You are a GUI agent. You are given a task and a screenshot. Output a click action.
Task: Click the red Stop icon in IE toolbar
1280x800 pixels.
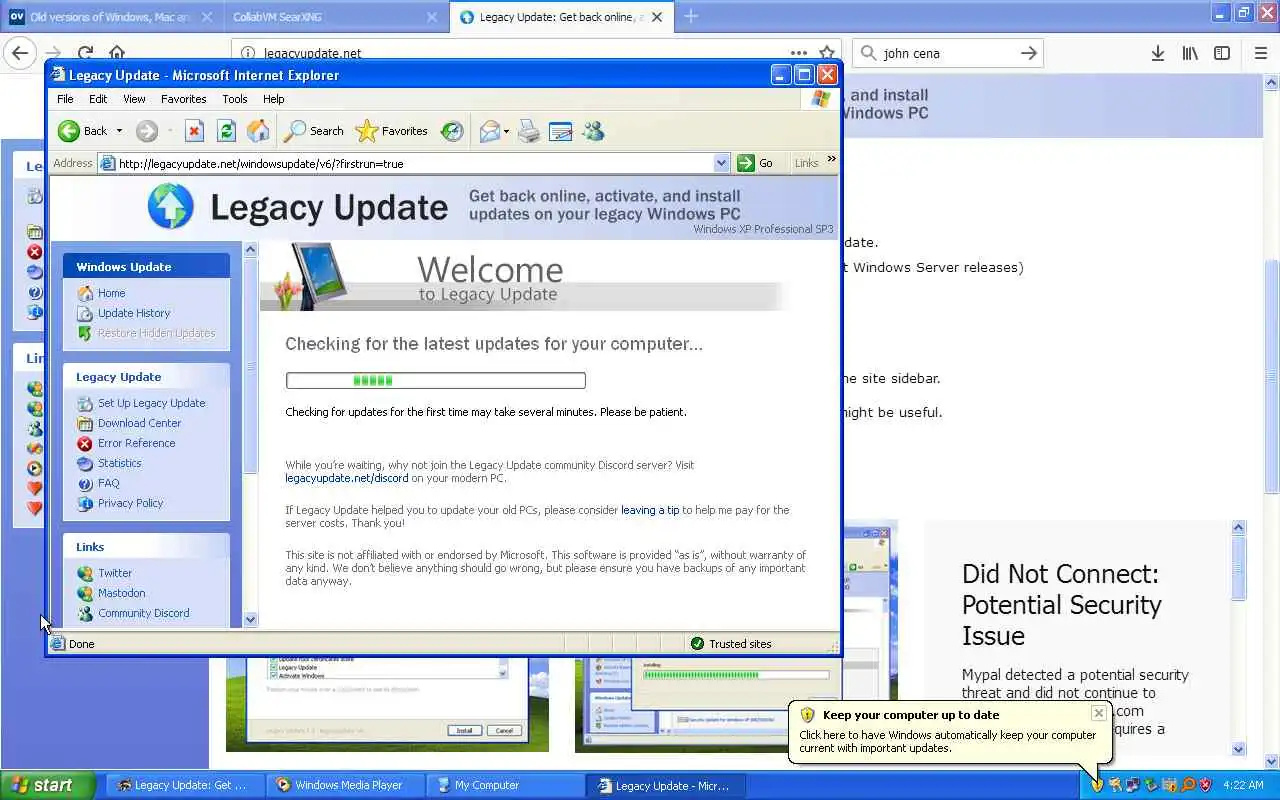pyautogui.click(x=195, y=131)
